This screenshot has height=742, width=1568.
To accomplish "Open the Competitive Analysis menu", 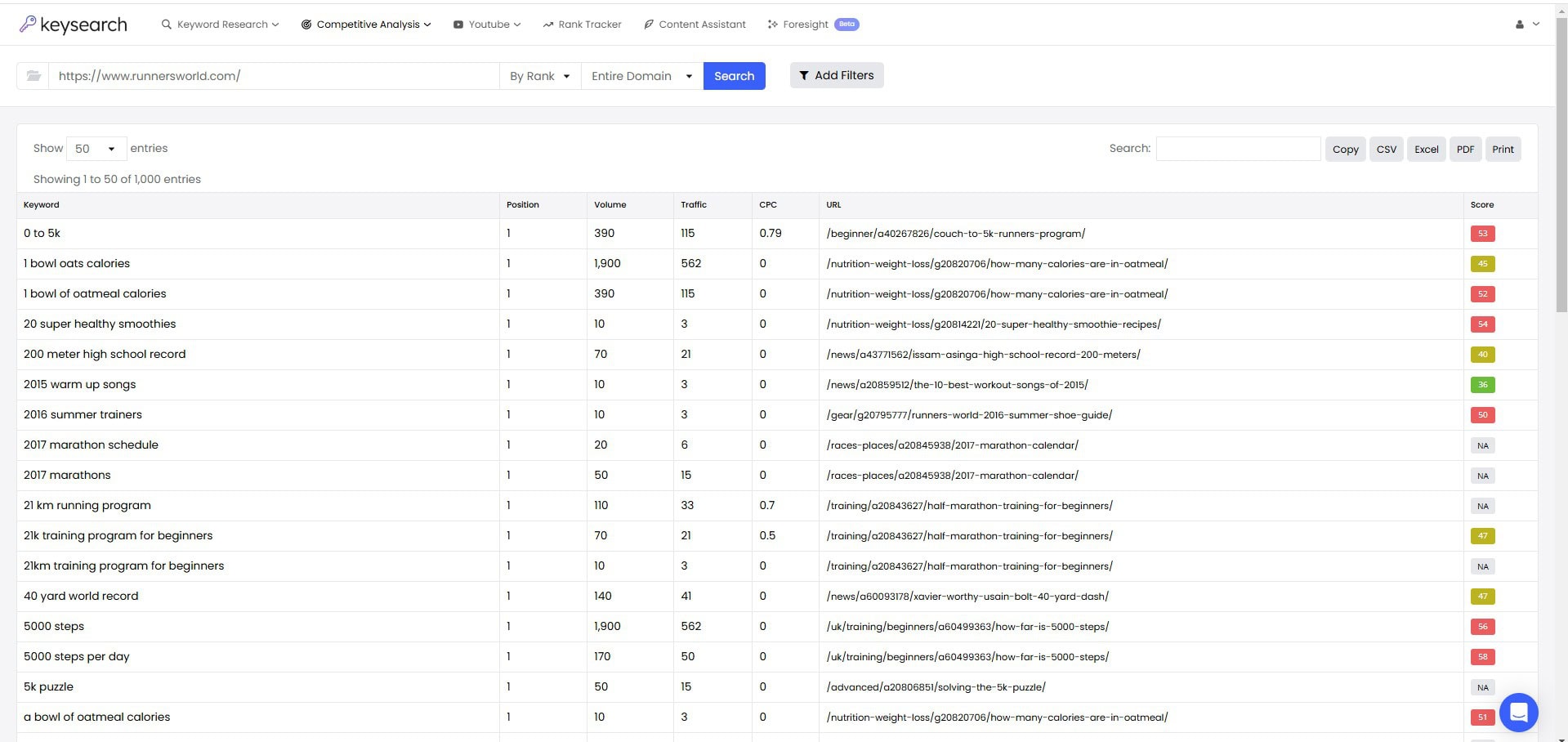I will click(x=365, y=24).
